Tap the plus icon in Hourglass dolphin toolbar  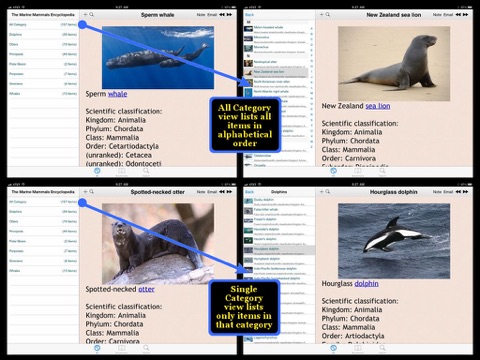(x=322, y=192)
